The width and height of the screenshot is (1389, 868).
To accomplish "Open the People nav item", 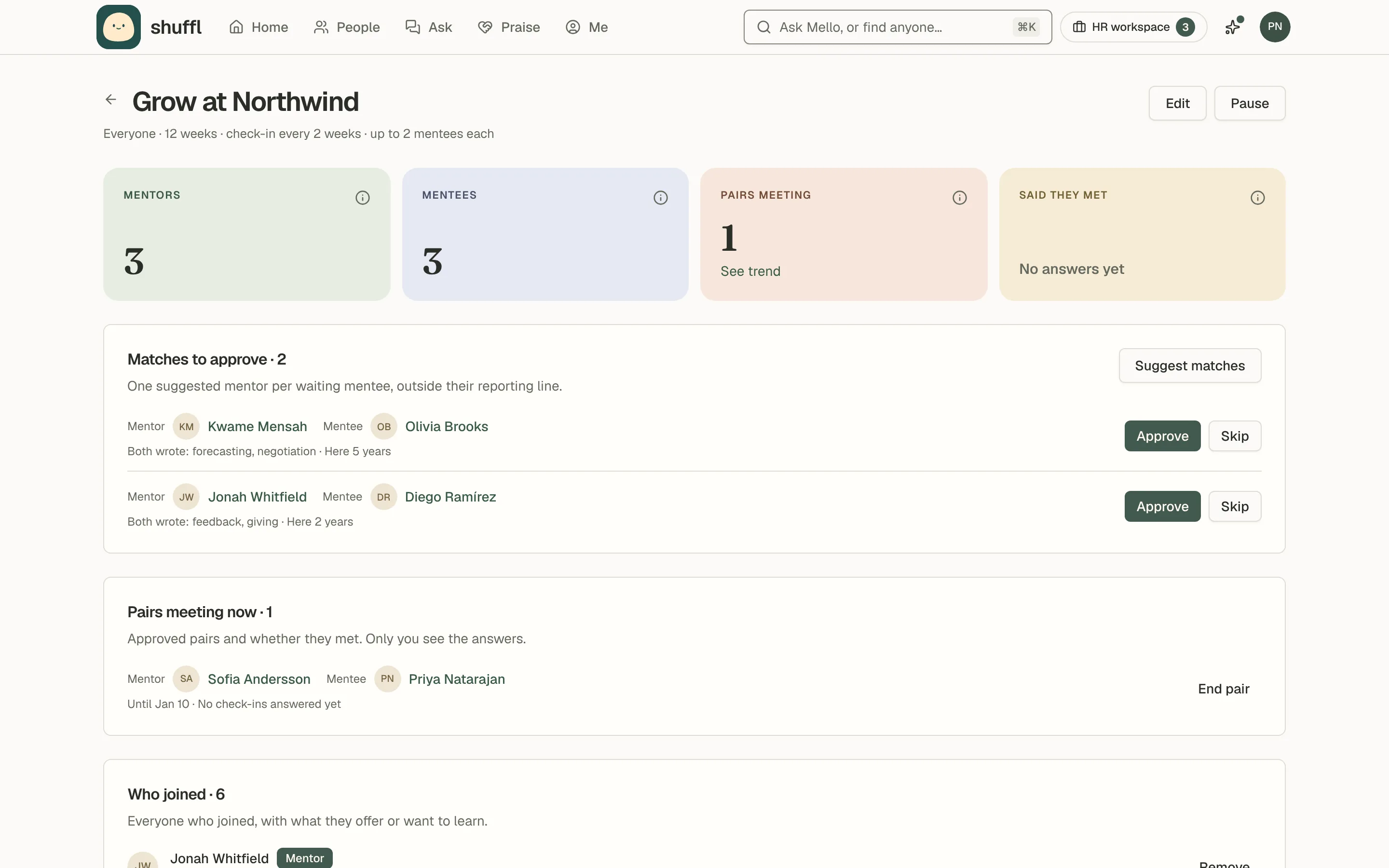I will [x=347, y=27].
